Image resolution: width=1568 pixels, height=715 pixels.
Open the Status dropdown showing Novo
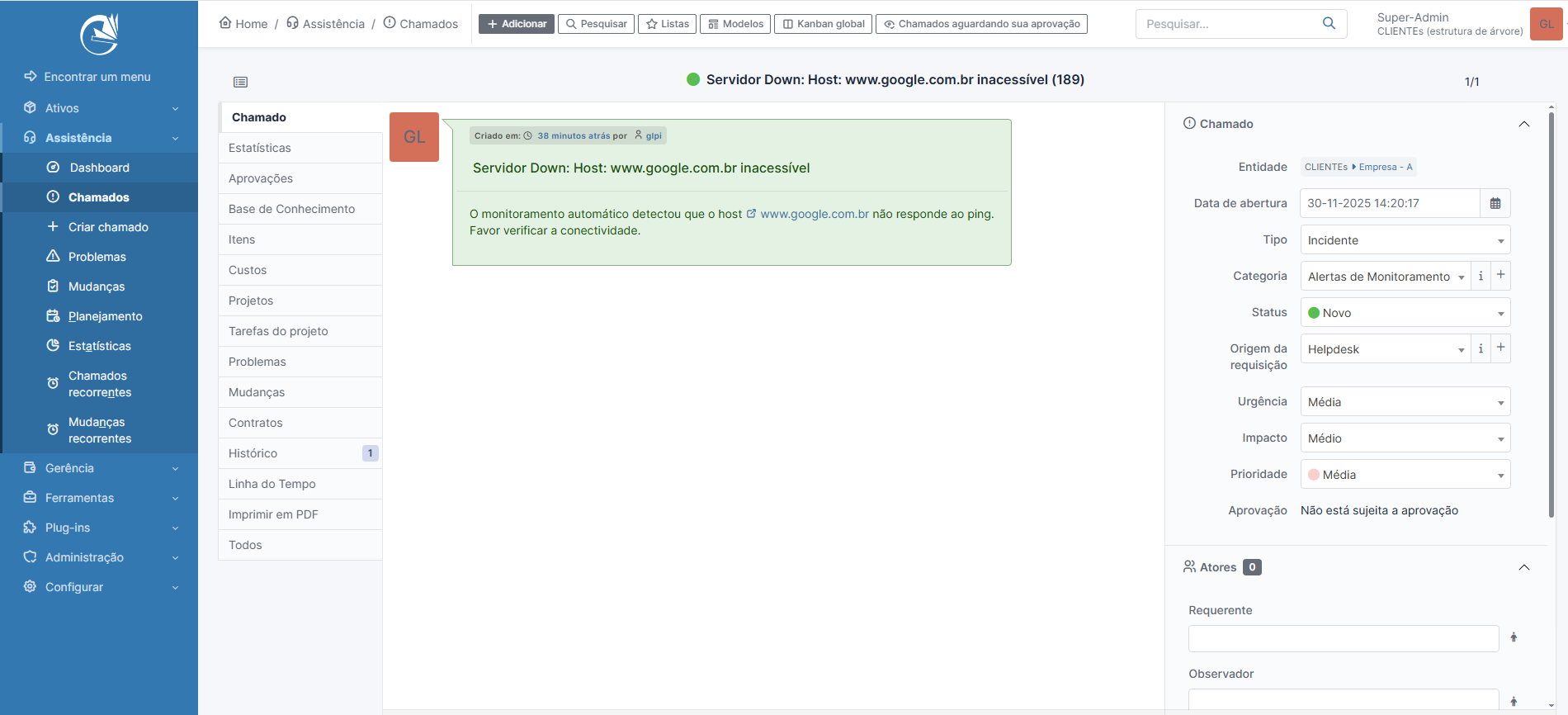point(1405,313)
